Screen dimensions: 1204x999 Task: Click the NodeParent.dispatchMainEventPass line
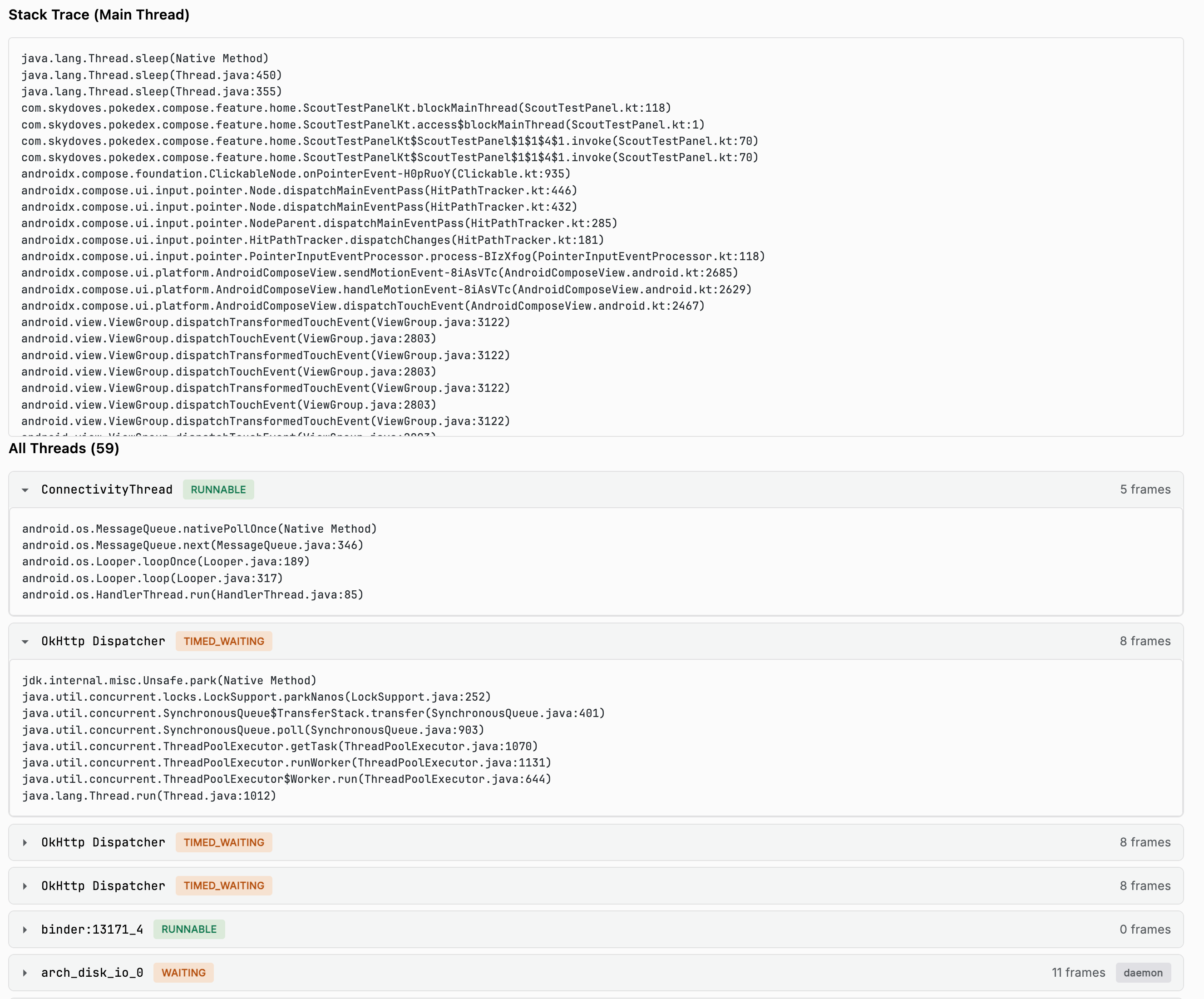coord(319,224)
